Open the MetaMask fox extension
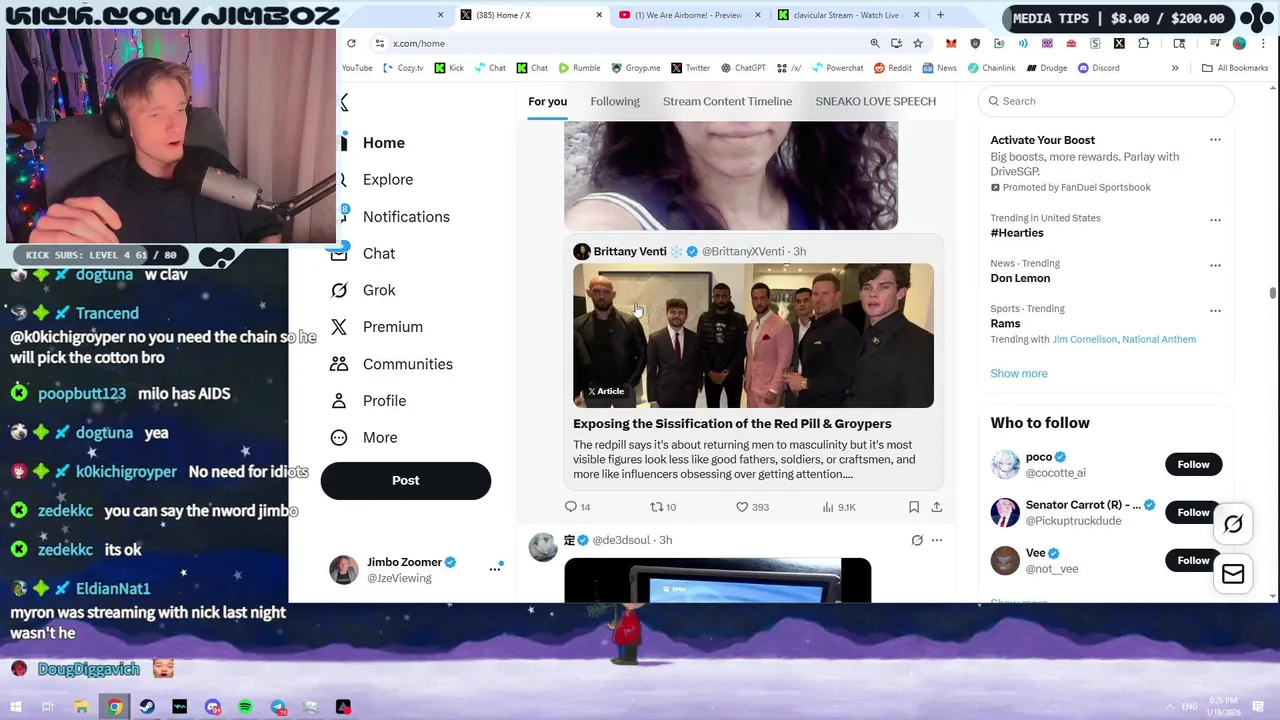Image resolution: width=1280 pixels, height=720 pixels. [951, 43]
